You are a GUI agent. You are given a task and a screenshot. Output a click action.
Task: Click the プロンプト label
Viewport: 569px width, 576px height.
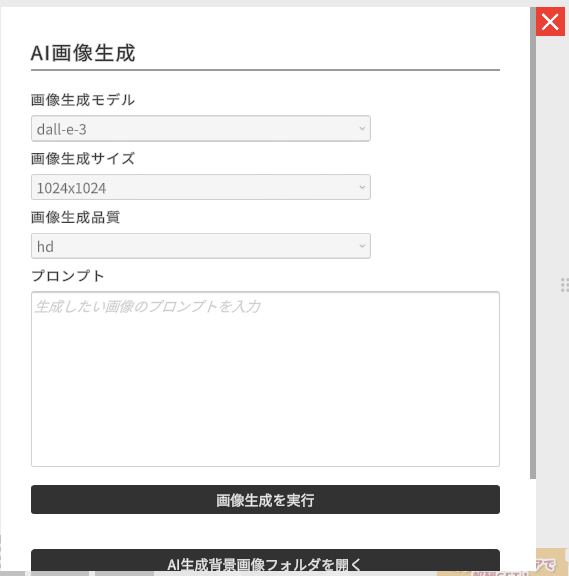[68, 276]
